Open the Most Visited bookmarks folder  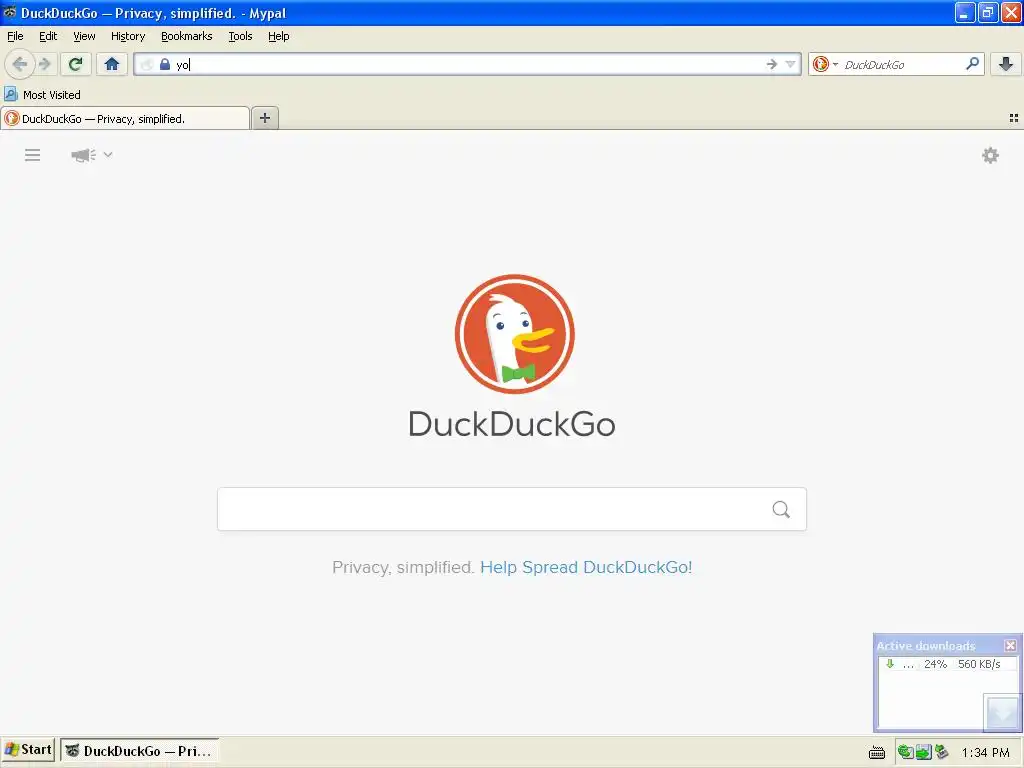tap(42, 95)
